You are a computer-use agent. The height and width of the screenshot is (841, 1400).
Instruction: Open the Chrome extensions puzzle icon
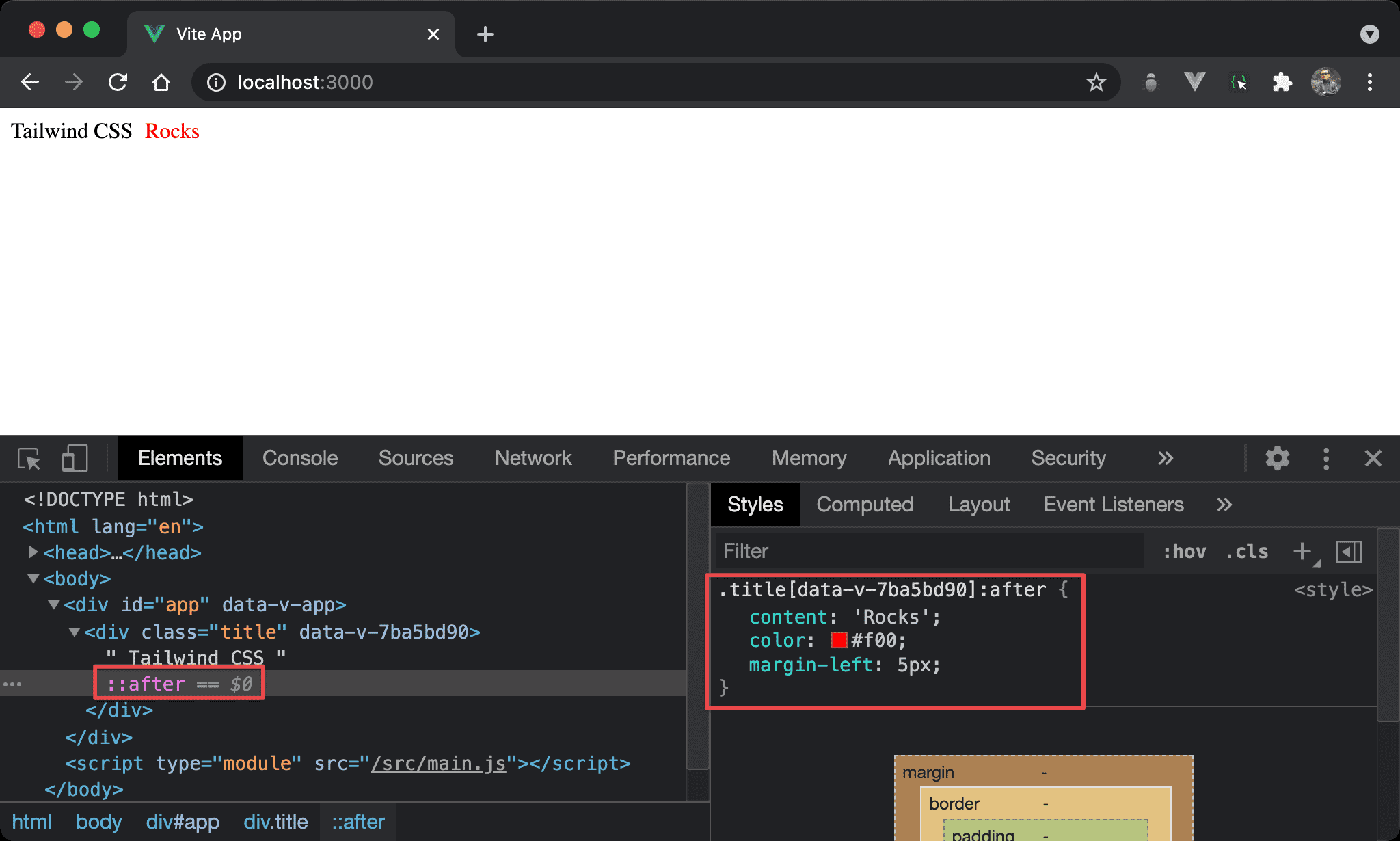point(1282,82)
